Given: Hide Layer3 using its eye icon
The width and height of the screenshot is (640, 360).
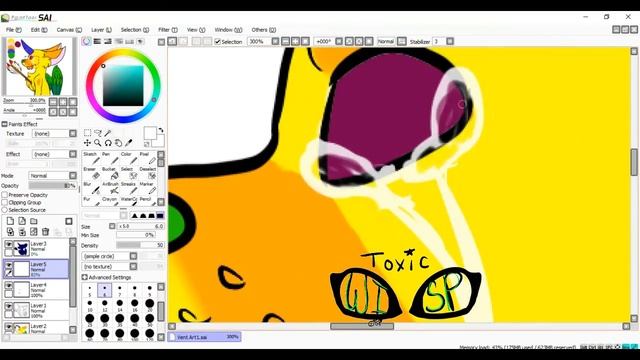Looking at the screenshot, I should [x=8, y=244].
